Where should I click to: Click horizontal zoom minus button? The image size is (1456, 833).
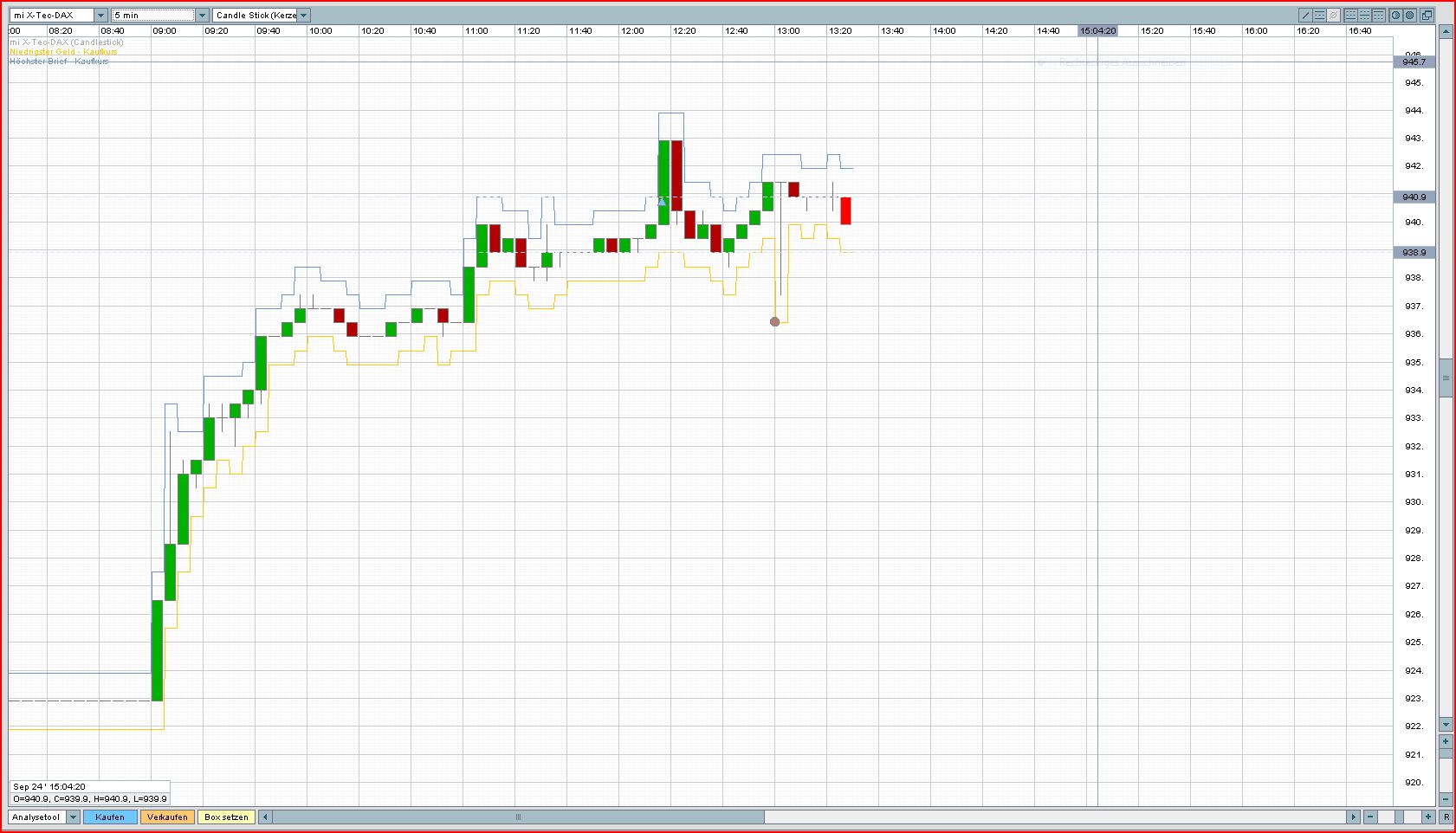pos(1370,817)
